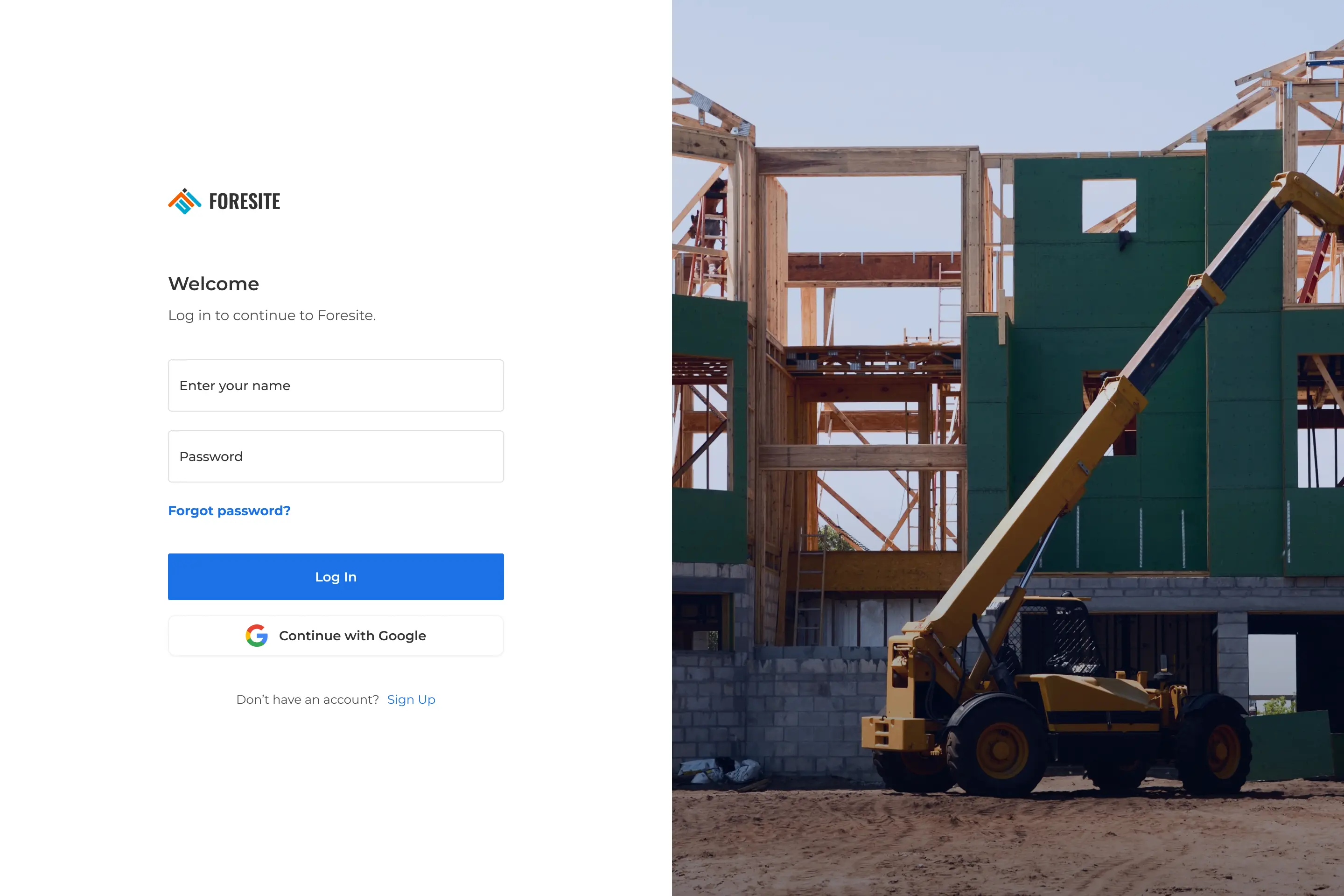Screen dimensions: 1344x896
Task: Click the FORESITE wordmark text
Action: [x=245, y=202]
